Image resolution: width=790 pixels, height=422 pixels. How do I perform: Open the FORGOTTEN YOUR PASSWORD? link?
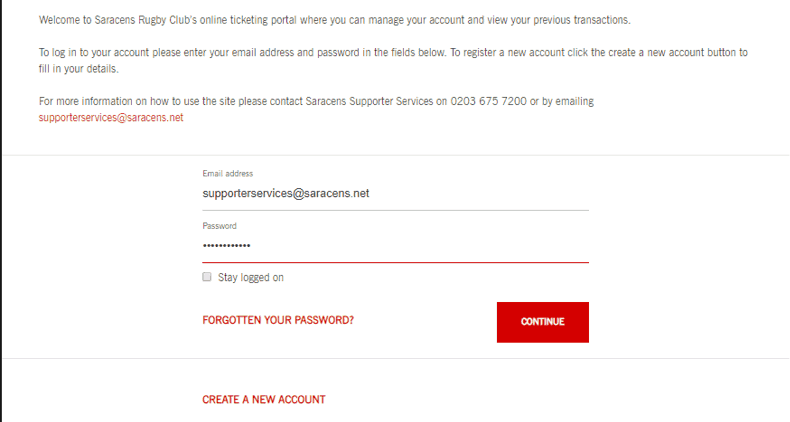[x=278, y=320]
